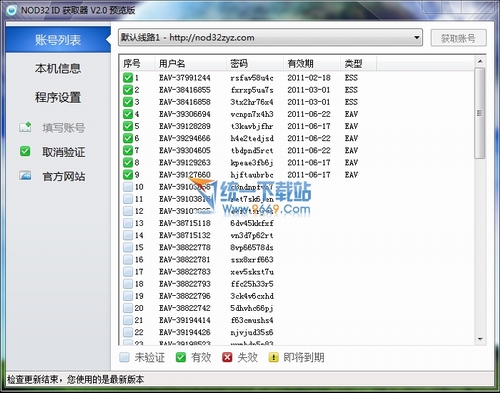Image resolution: width=500 pixels, height=393 pixels.
Task: Select password kpeae3fb6j in row 8
Action: click(252, 163)
